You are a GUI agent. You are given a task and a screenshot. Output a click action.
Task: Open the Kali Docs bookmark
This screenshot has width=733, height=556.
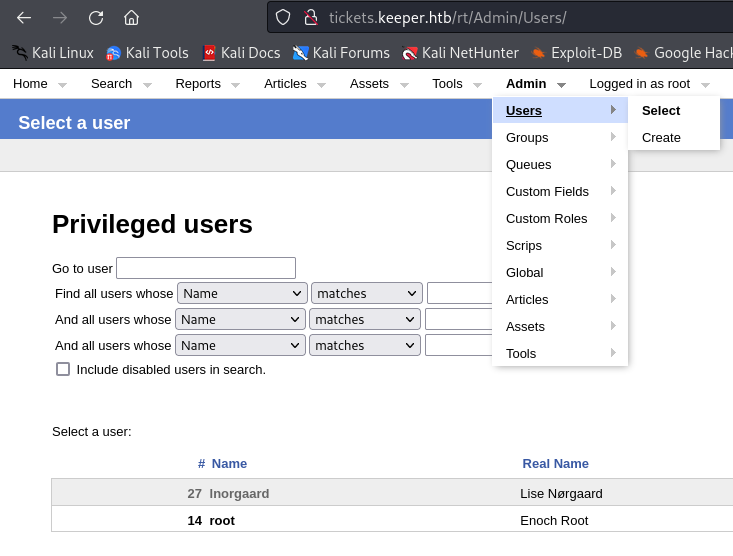(241, 53)
